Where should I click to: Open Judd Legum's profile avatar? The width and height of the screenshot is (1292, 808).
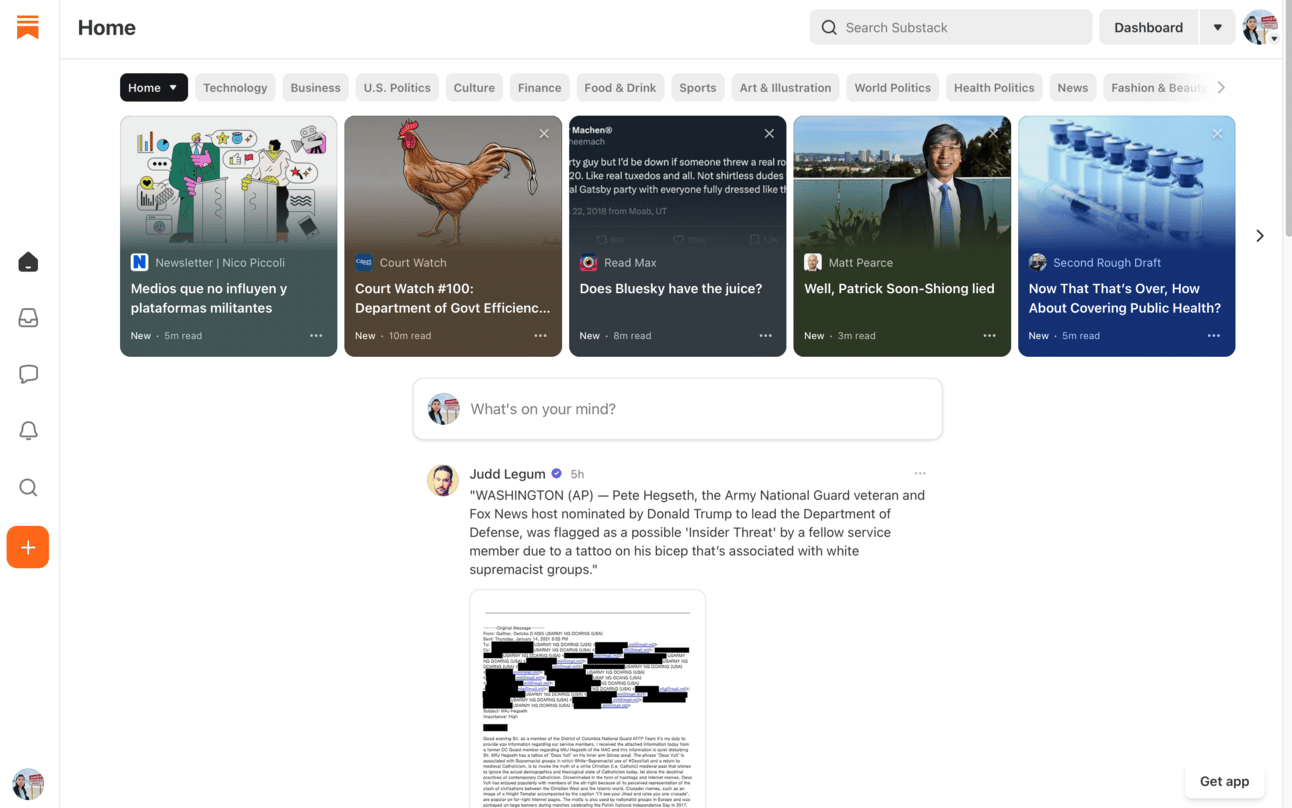(x=443, y=480)
